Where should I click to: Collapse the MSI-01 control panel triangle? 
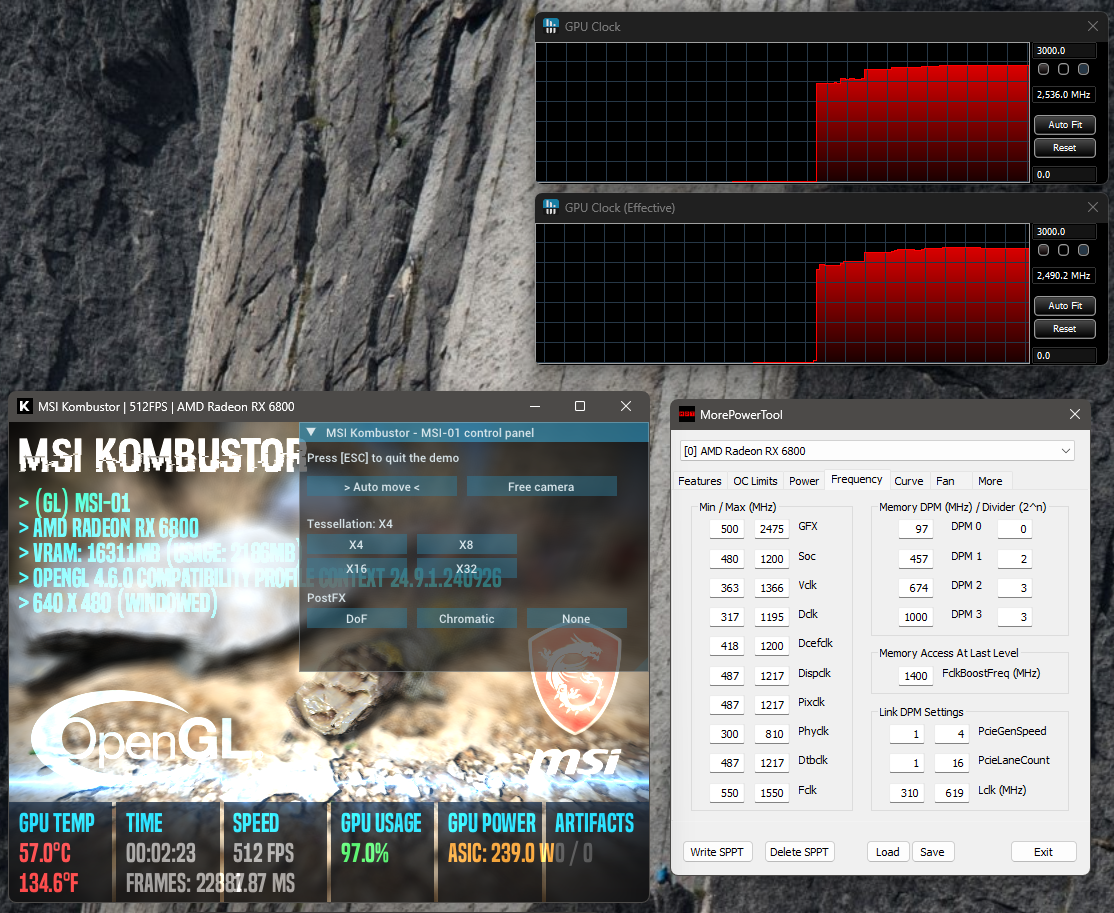311,432
